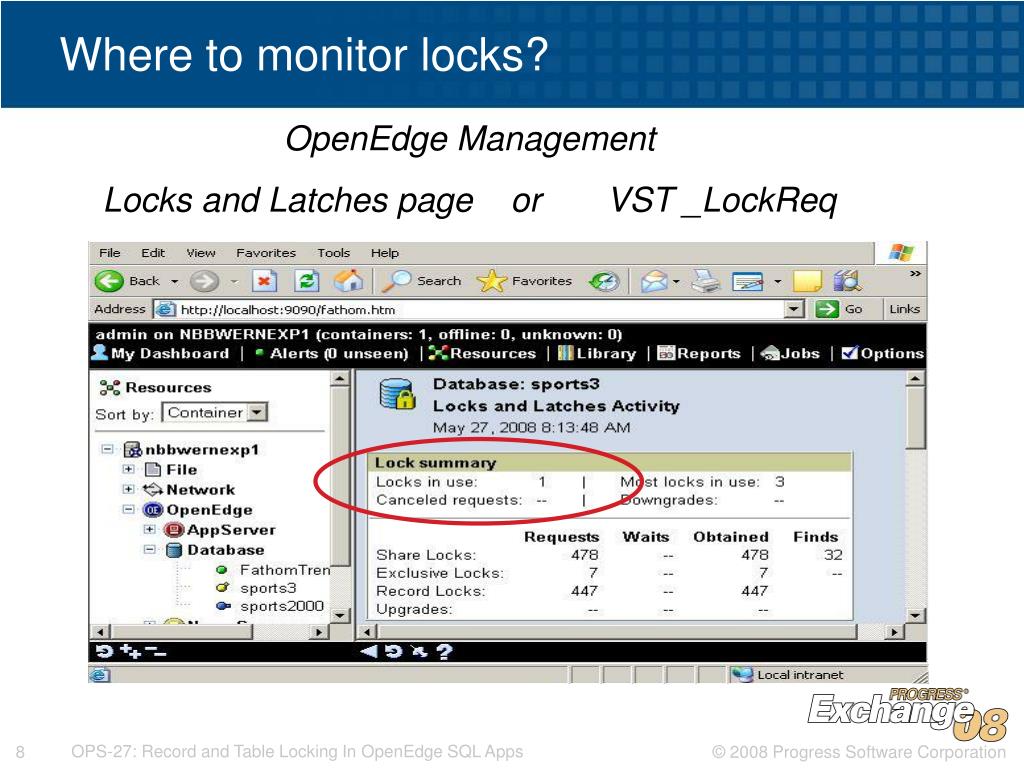
Task: Click the Edit page icon
Action: click(x=748, y=281)
